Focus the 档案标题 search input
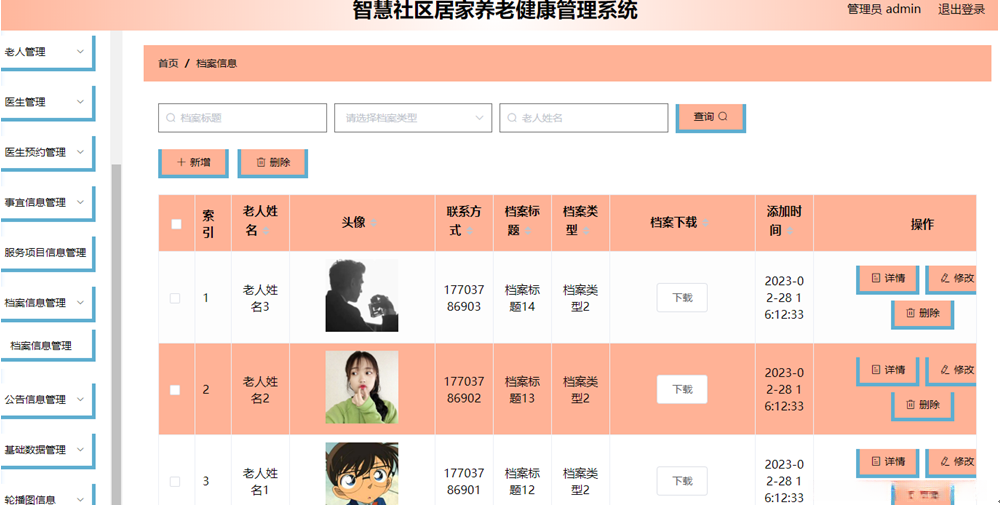1000x509 pixels. point(242,118)
